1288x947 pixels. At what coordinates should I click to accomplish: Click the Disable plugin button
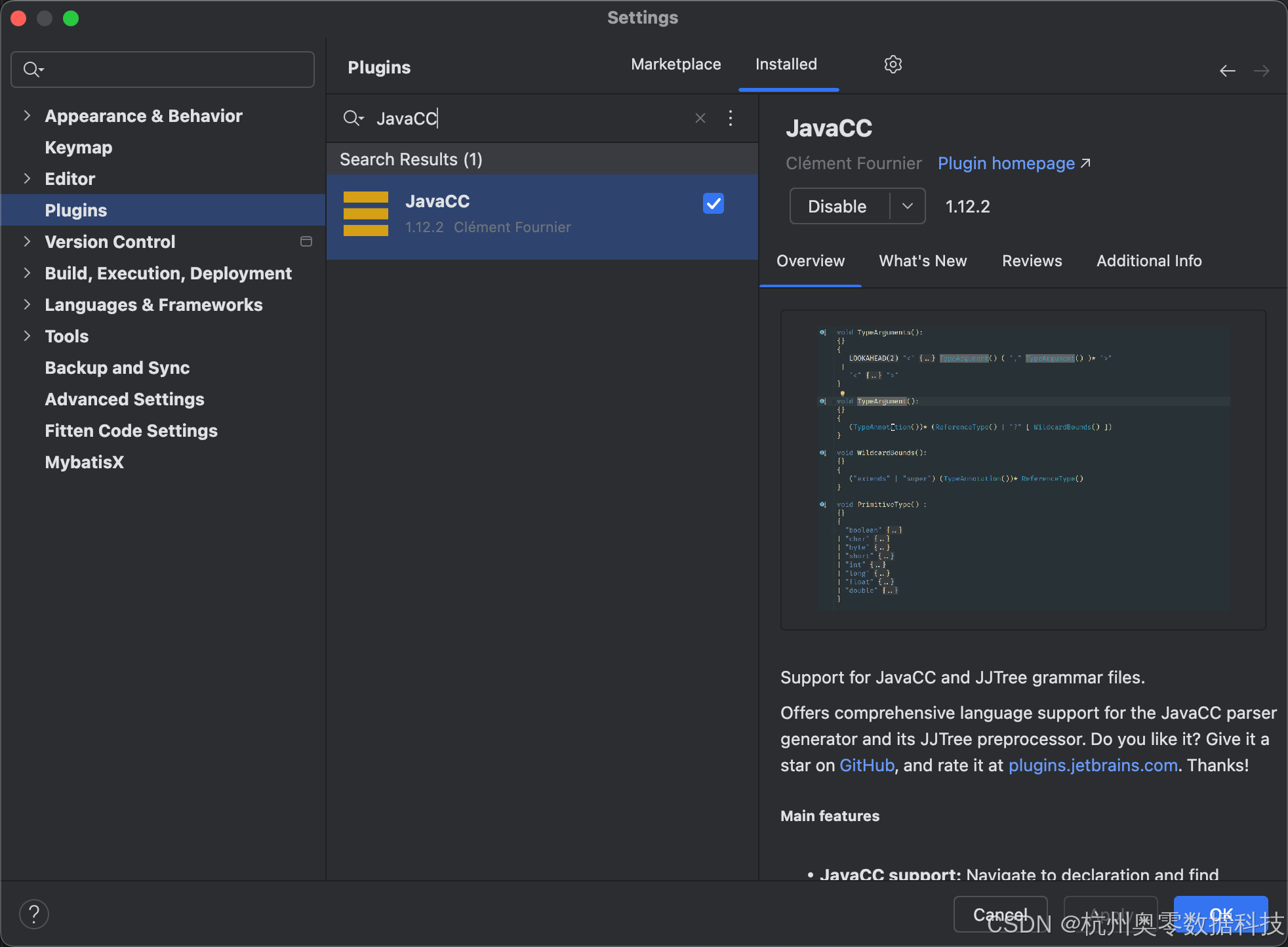(837, 206)
